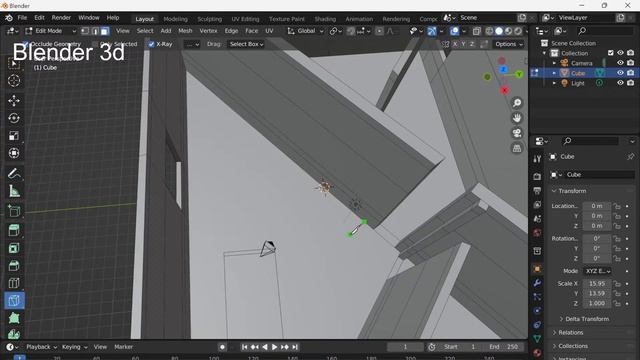Click the zoom magnifier in the viewport
The width and height of the screenshot is (640, 360).
coord(517,103)
